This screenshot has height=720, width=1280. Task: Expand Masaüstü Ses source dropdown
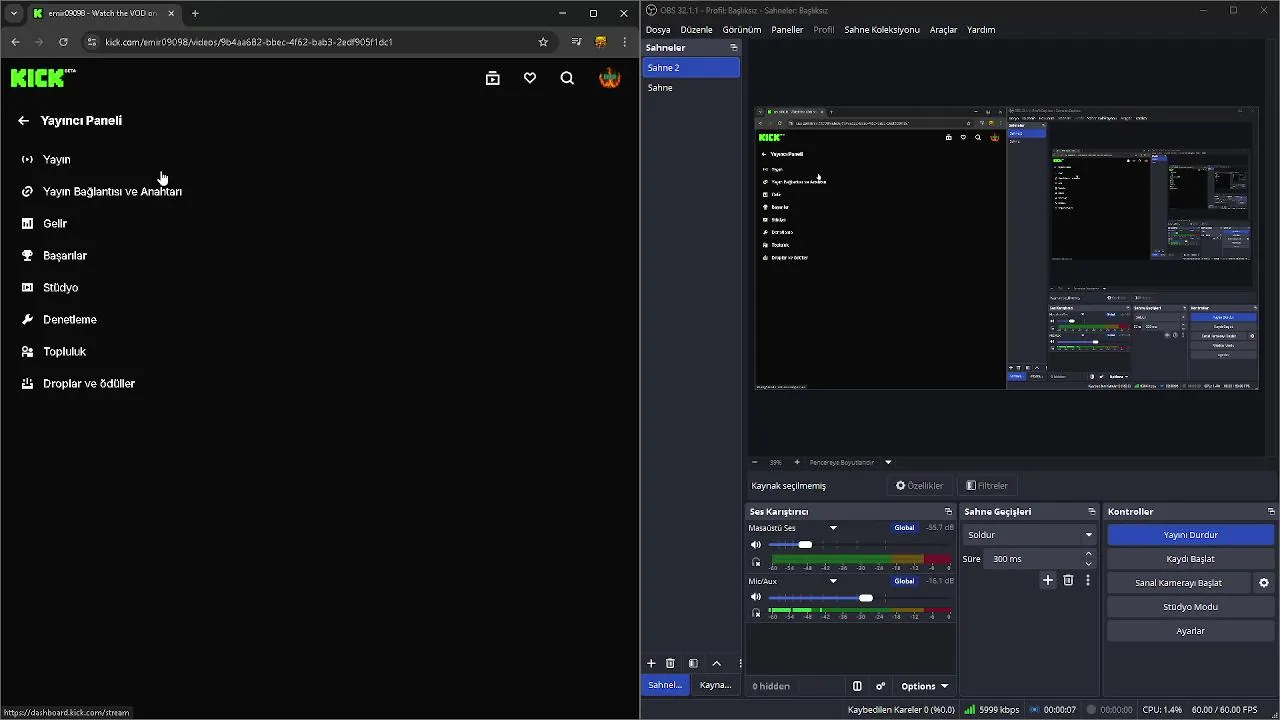[x=833, y=528]
